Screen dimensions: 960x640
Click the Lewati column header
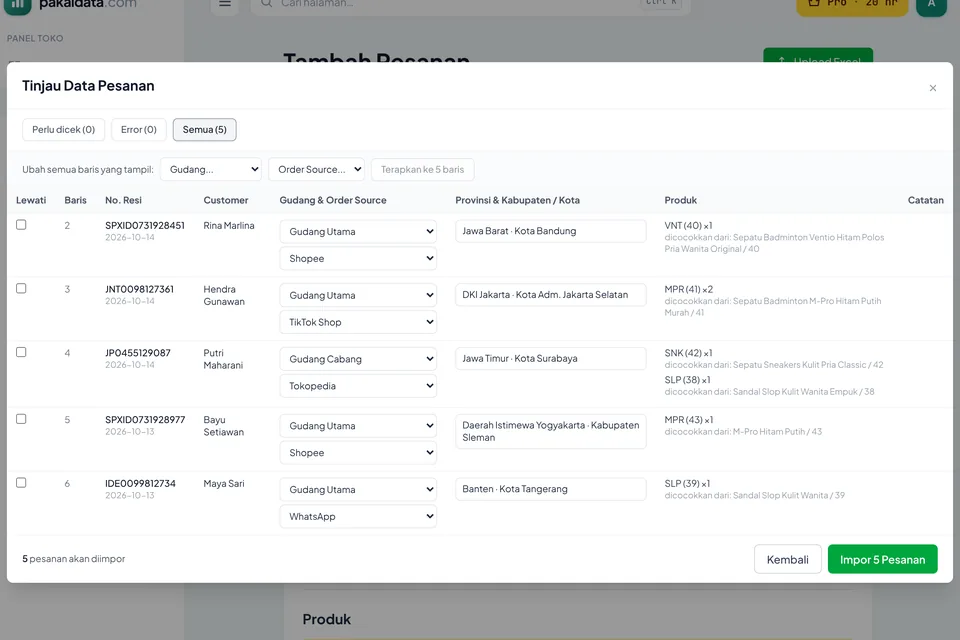click(x=31, y=200)
